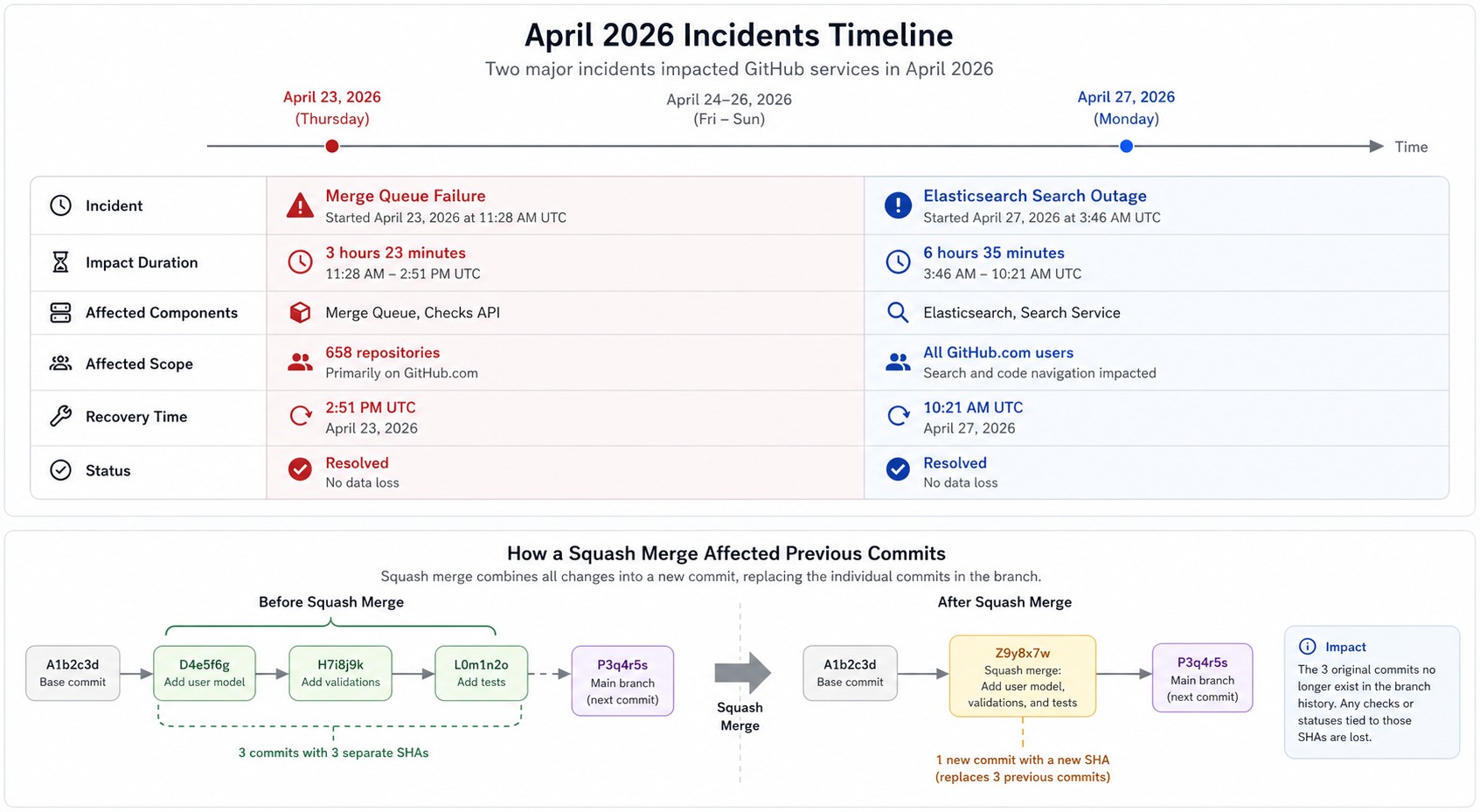Select the H7i8j9k Add validations commit box
The image size is (1480, 812).
pos(340,673)
